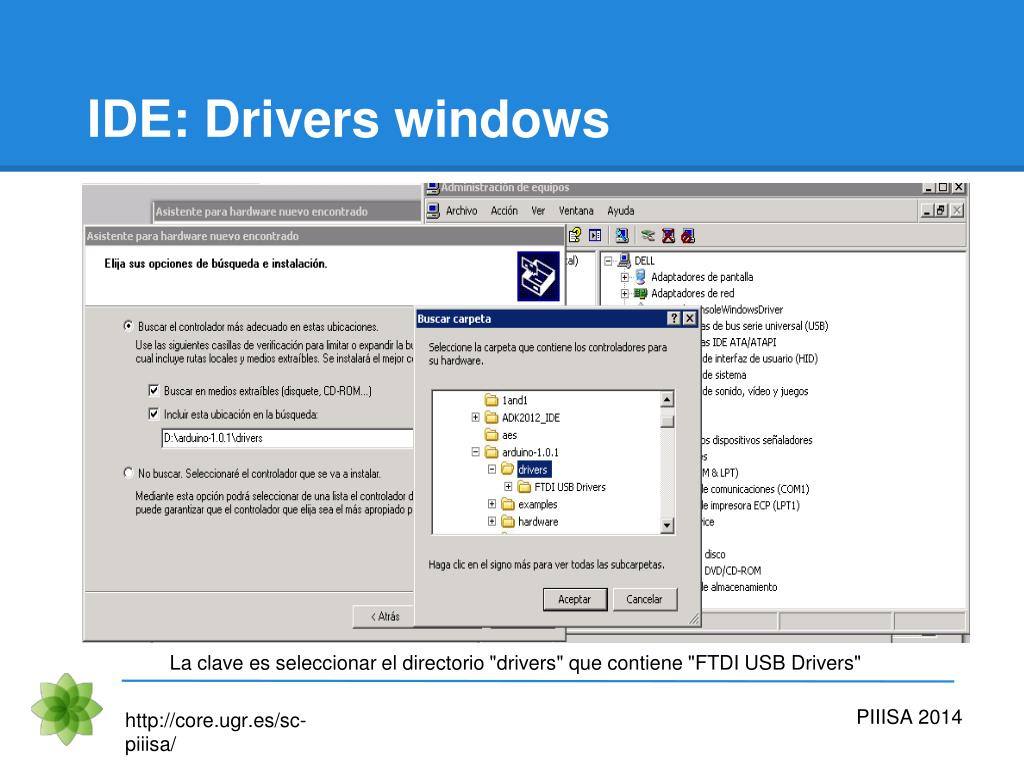
Task: Open the Ayuda menu
Action: click(620, 210)
